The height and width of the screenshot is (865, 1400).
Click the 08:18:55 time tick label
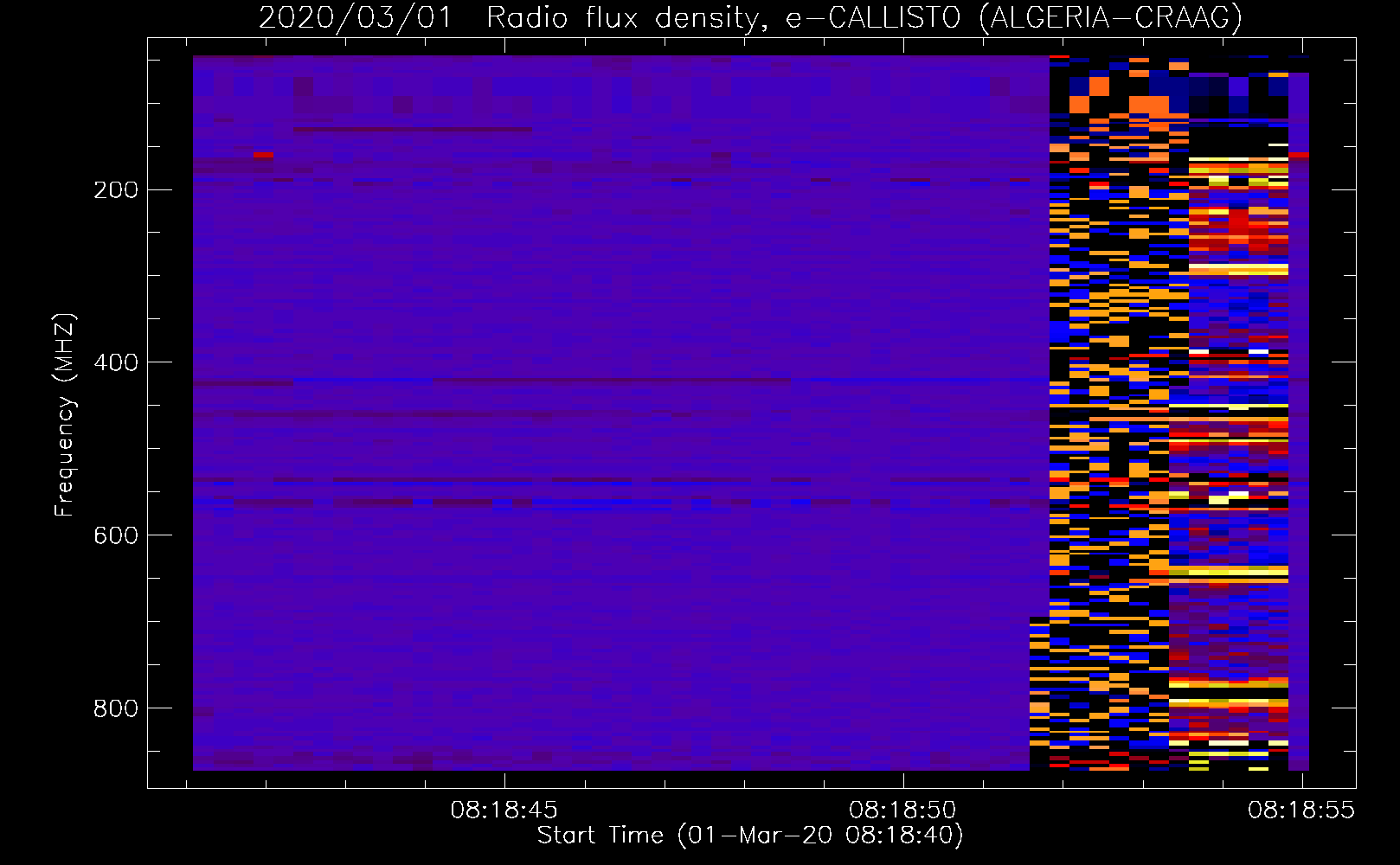pos(1301,811)
